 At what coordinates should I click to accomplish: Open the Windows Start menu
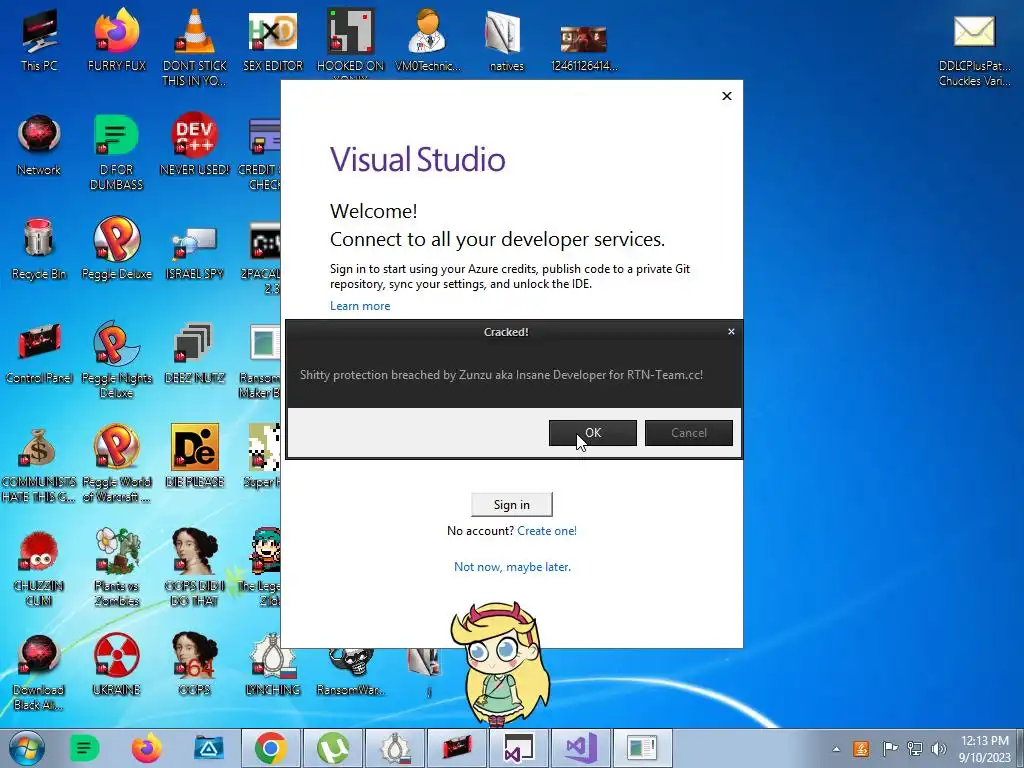(x=26, y=748)
